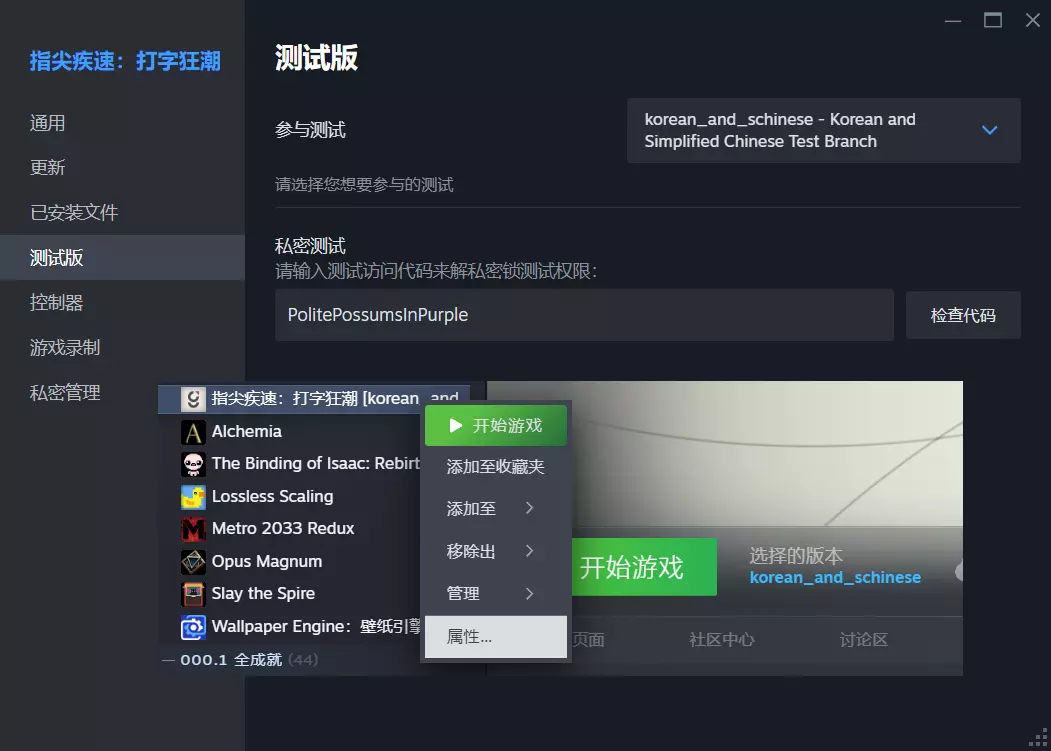
Task: Collapse the 000.1 全成就 collection header
Action: 239,660
